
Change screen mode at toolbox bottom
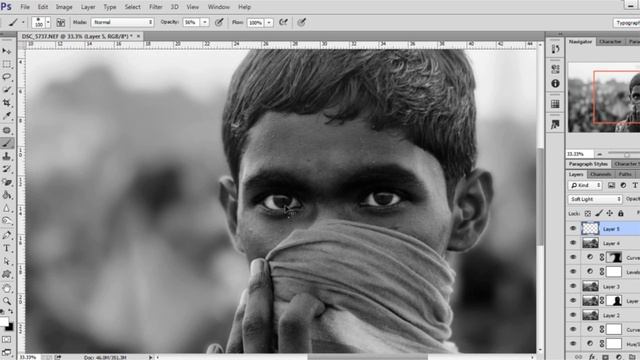click(7, 351)
